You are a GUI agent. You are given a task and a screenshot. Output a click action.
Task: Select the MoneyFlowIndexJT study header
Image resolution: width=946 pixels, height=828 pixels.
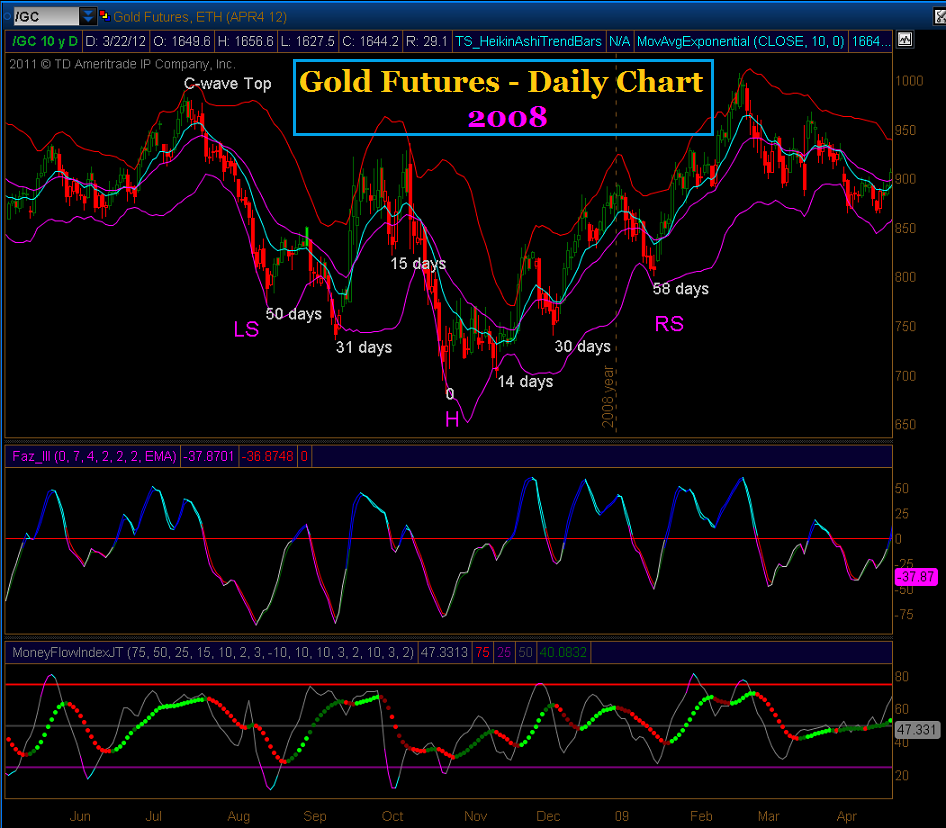tap(212, 652)
